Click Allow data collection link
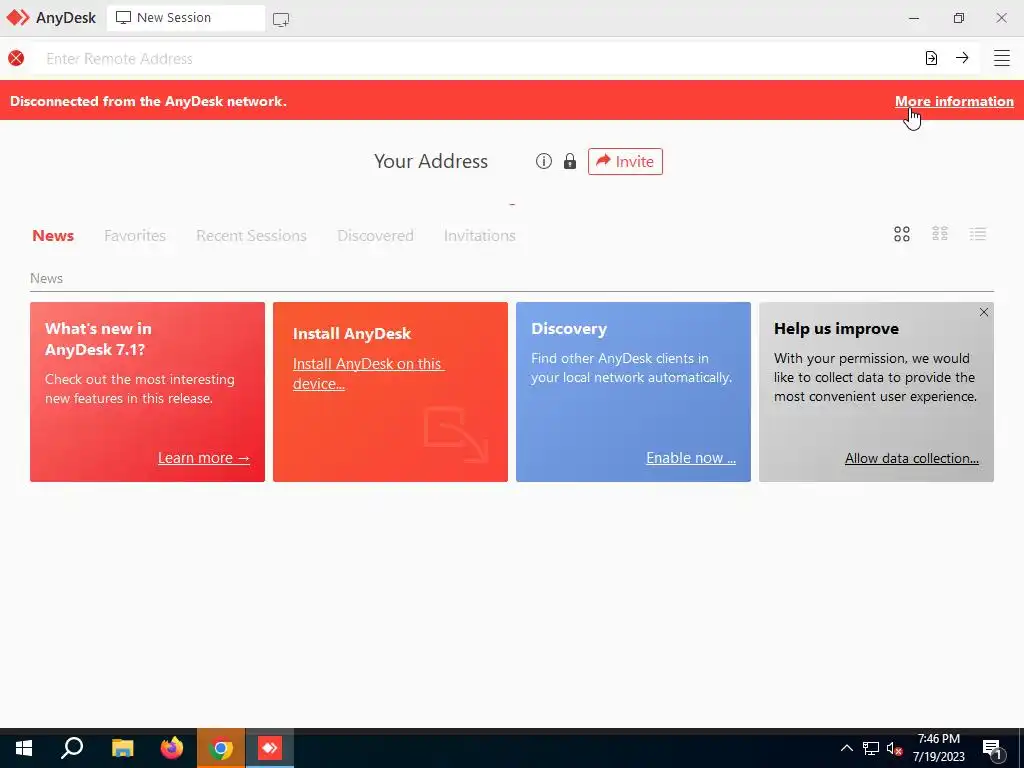This screenshot has width=1024, height=768. (912, 458)
